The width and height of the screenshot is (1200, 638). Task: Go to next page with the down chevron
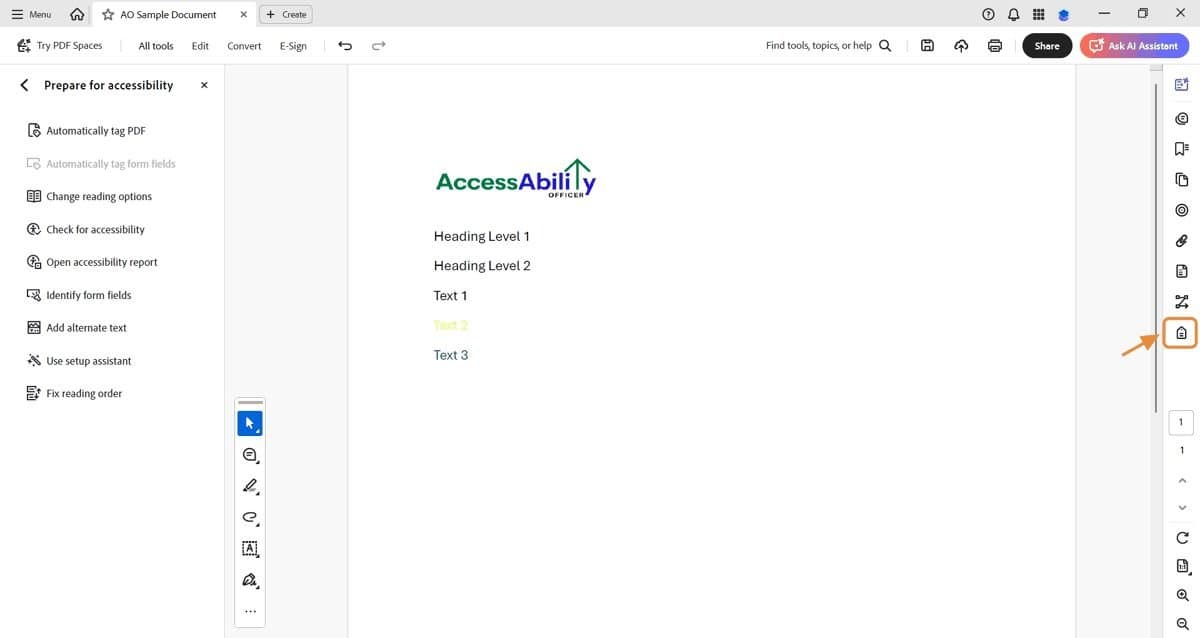[x=1181, y=507]
